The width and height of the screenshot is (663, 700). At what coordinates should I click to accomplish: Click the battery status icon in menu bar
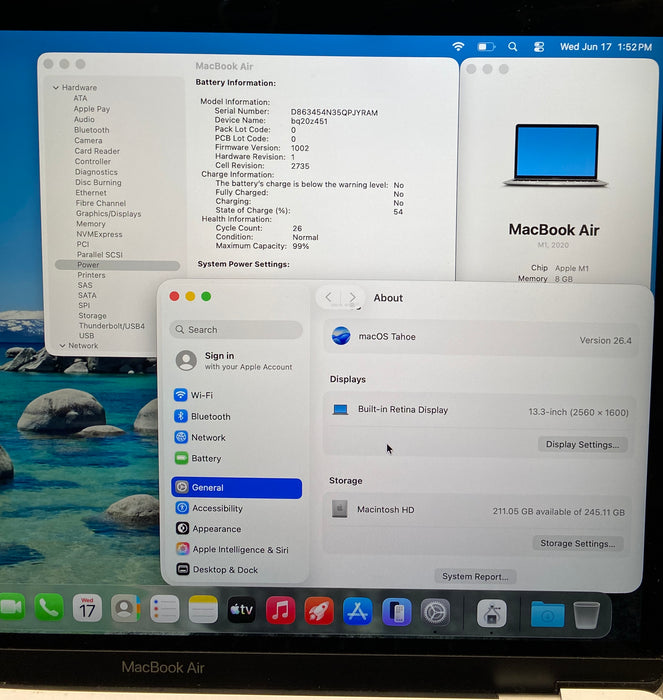click(486, 46)
